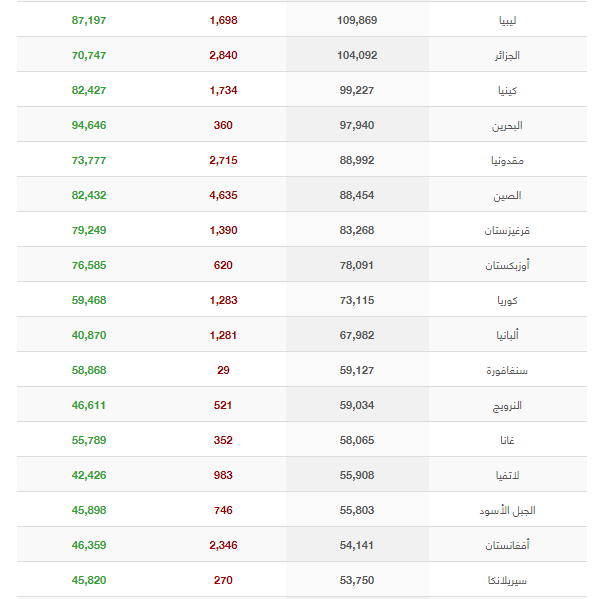Select the الصين country name

tap(507, 195)
